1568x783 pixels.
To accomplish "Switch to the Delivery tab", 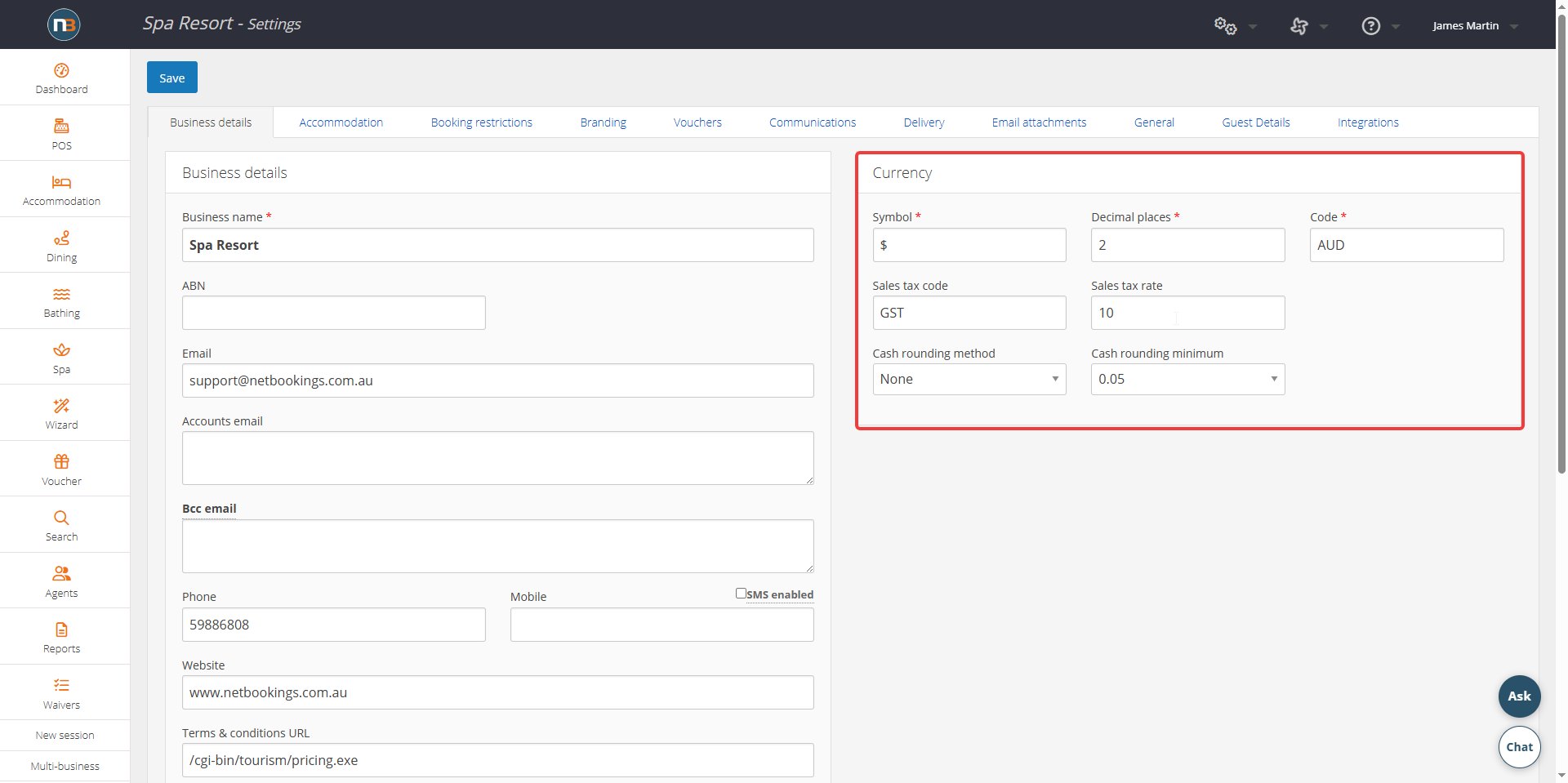I will pyautogui.click(x=924, y=122).
